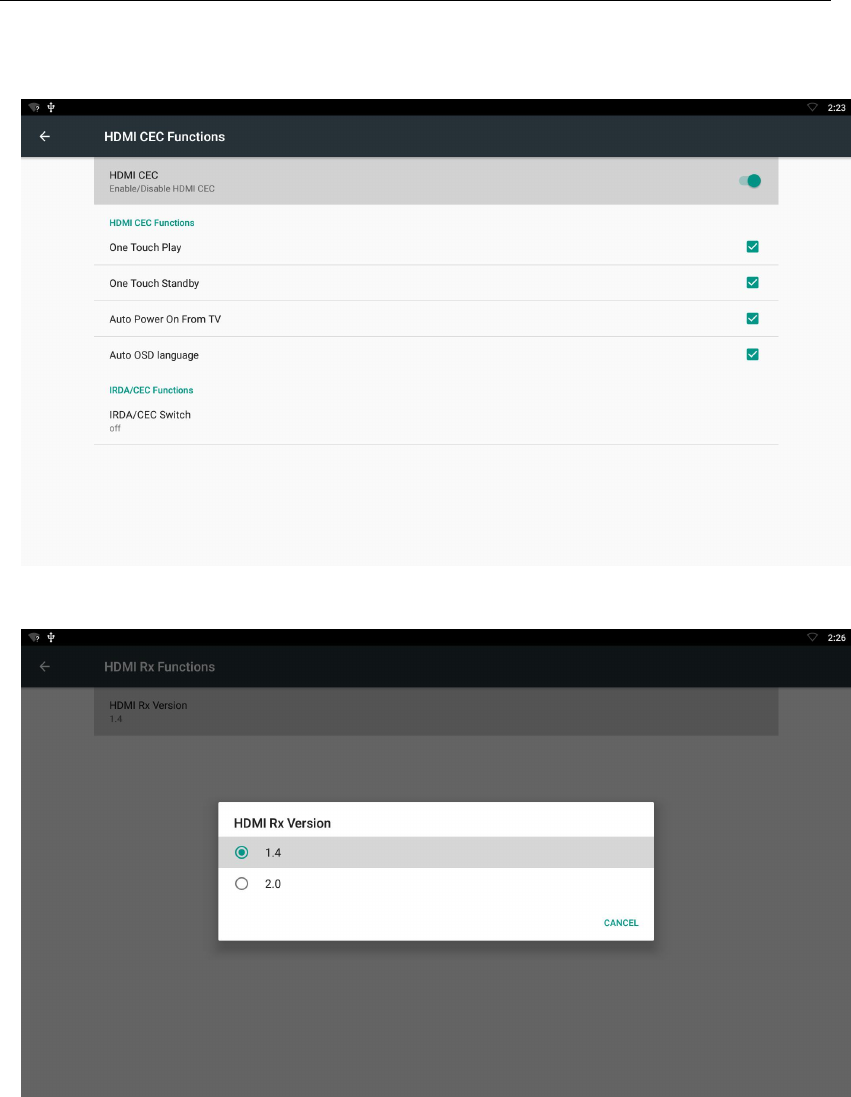Click Auto Power On From TV label
This screenshot has width=851, height=1097.
point(165,320)
